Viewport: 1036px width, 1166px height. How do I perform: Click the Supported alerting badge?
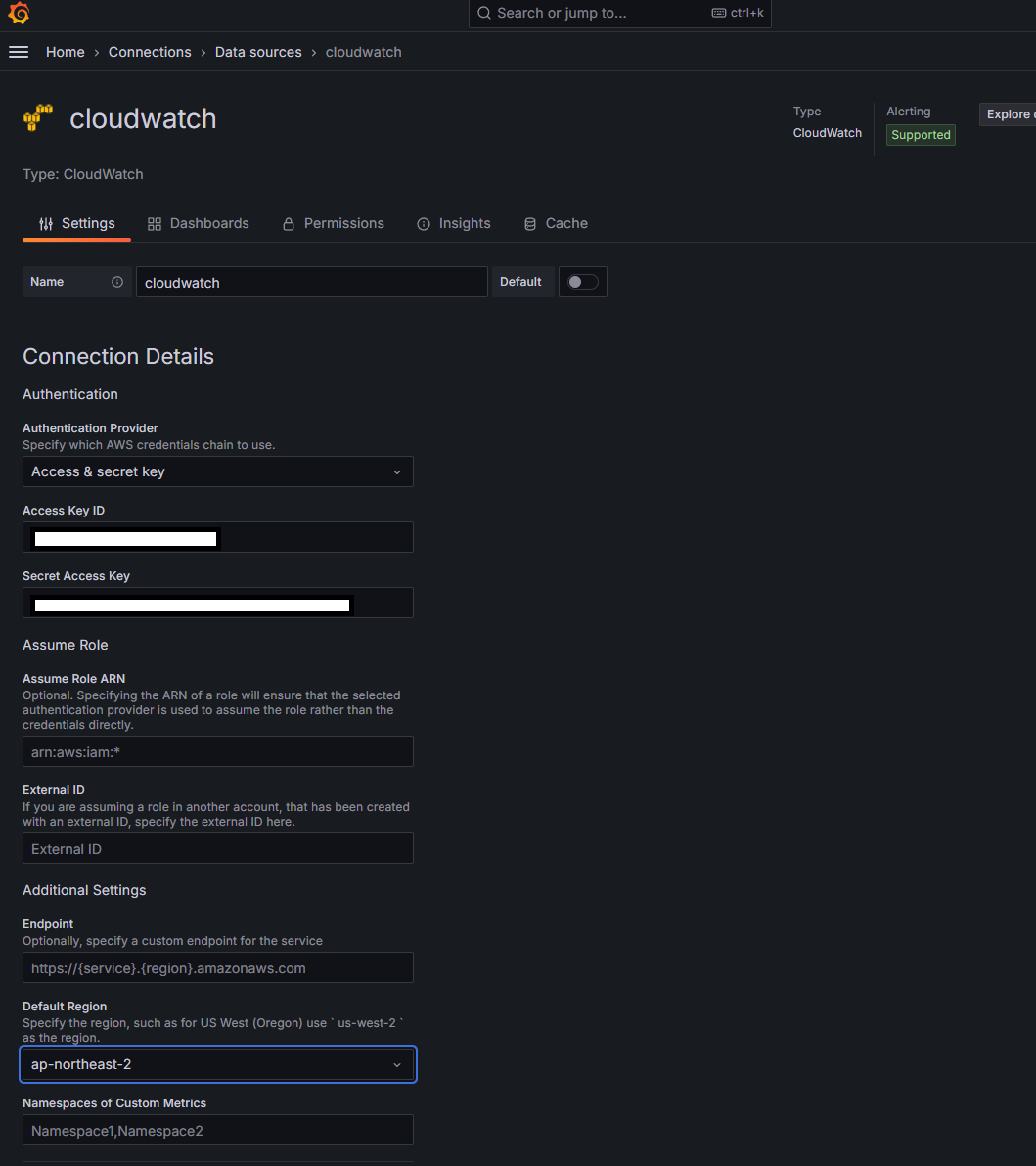[x=921, y=135]
